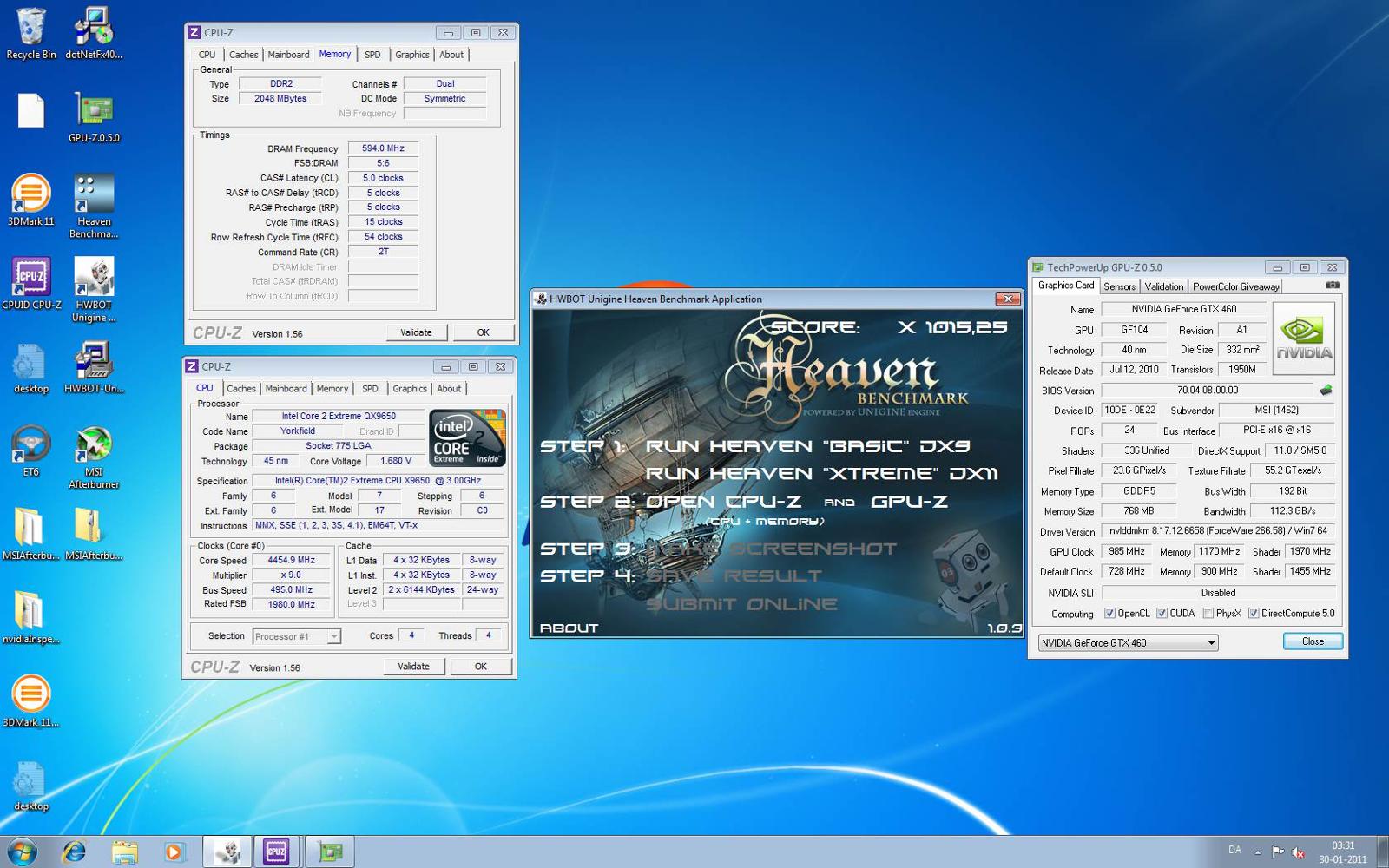
Task: Switch to Sensors tab in GPU-Z
Action: (1119, 286)
